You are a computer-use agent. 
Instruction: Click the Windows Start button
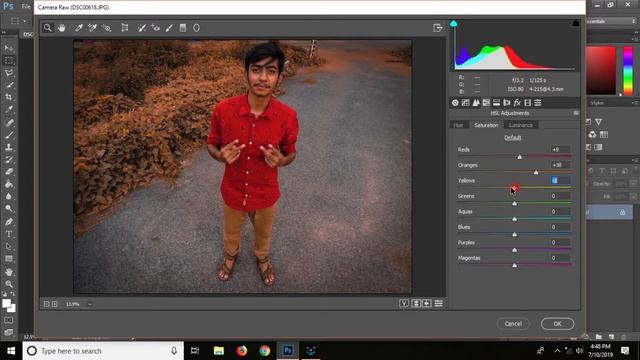coord(11,351)
